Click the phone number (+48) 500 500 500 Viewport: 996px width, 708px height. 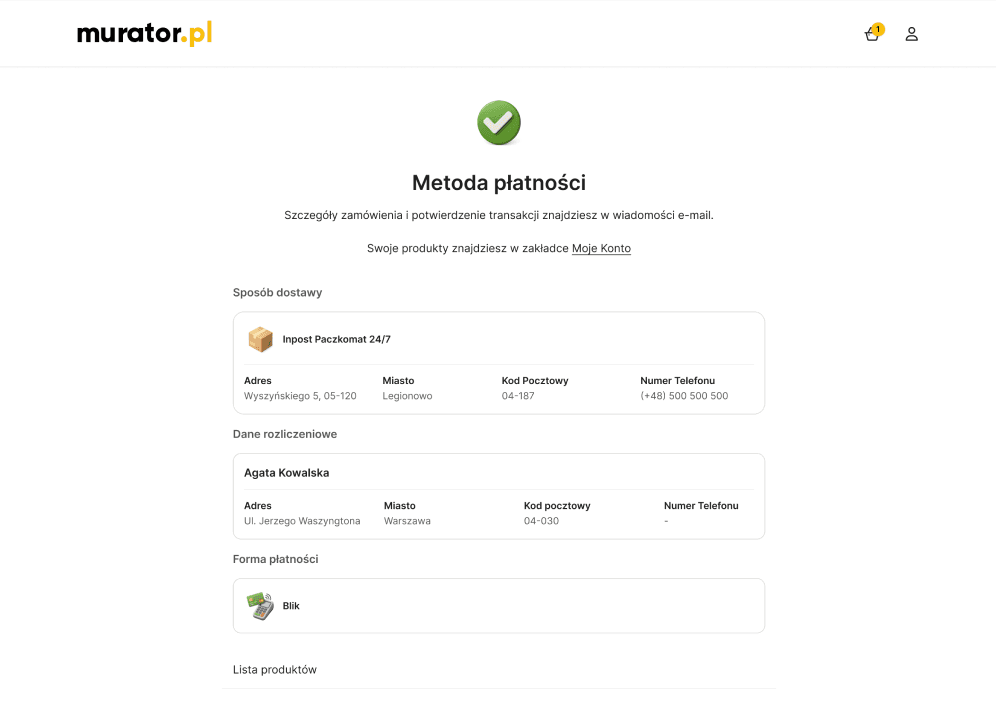click(x=684, y=395)
